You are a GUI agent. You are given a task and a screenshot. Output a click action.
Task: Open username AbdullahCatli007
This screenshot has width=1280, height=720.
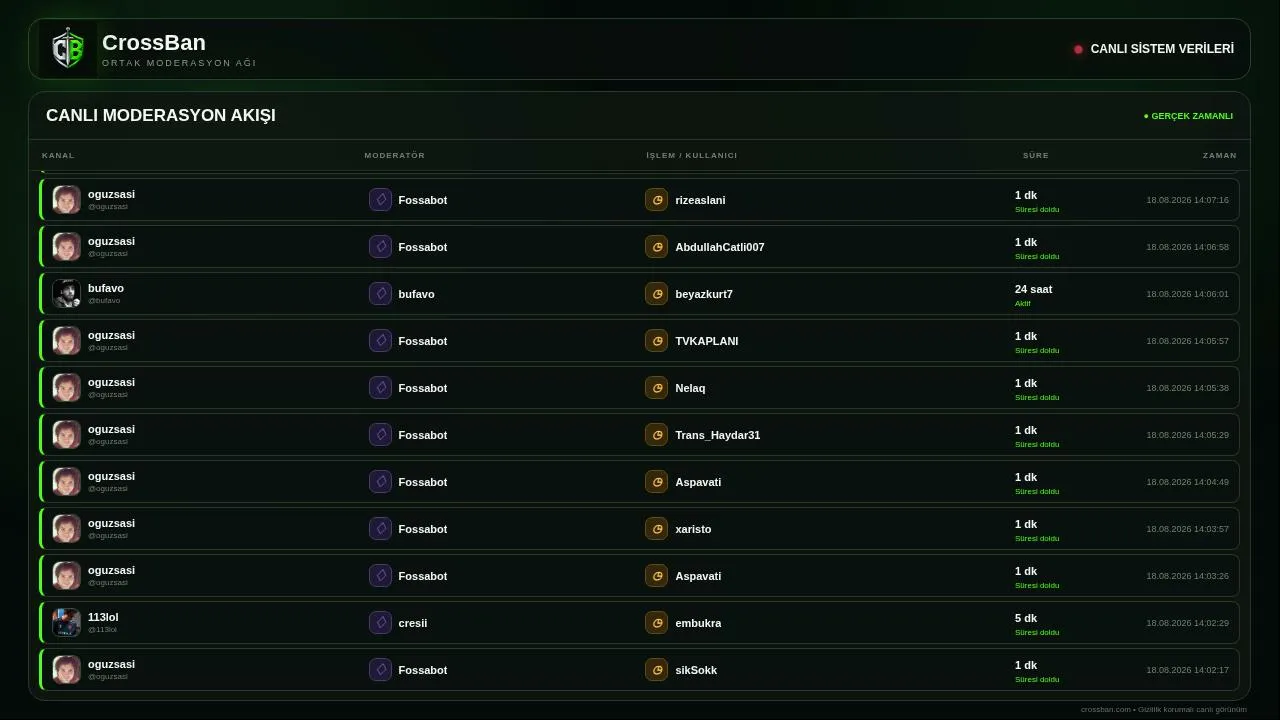click(x=720, y=247)
